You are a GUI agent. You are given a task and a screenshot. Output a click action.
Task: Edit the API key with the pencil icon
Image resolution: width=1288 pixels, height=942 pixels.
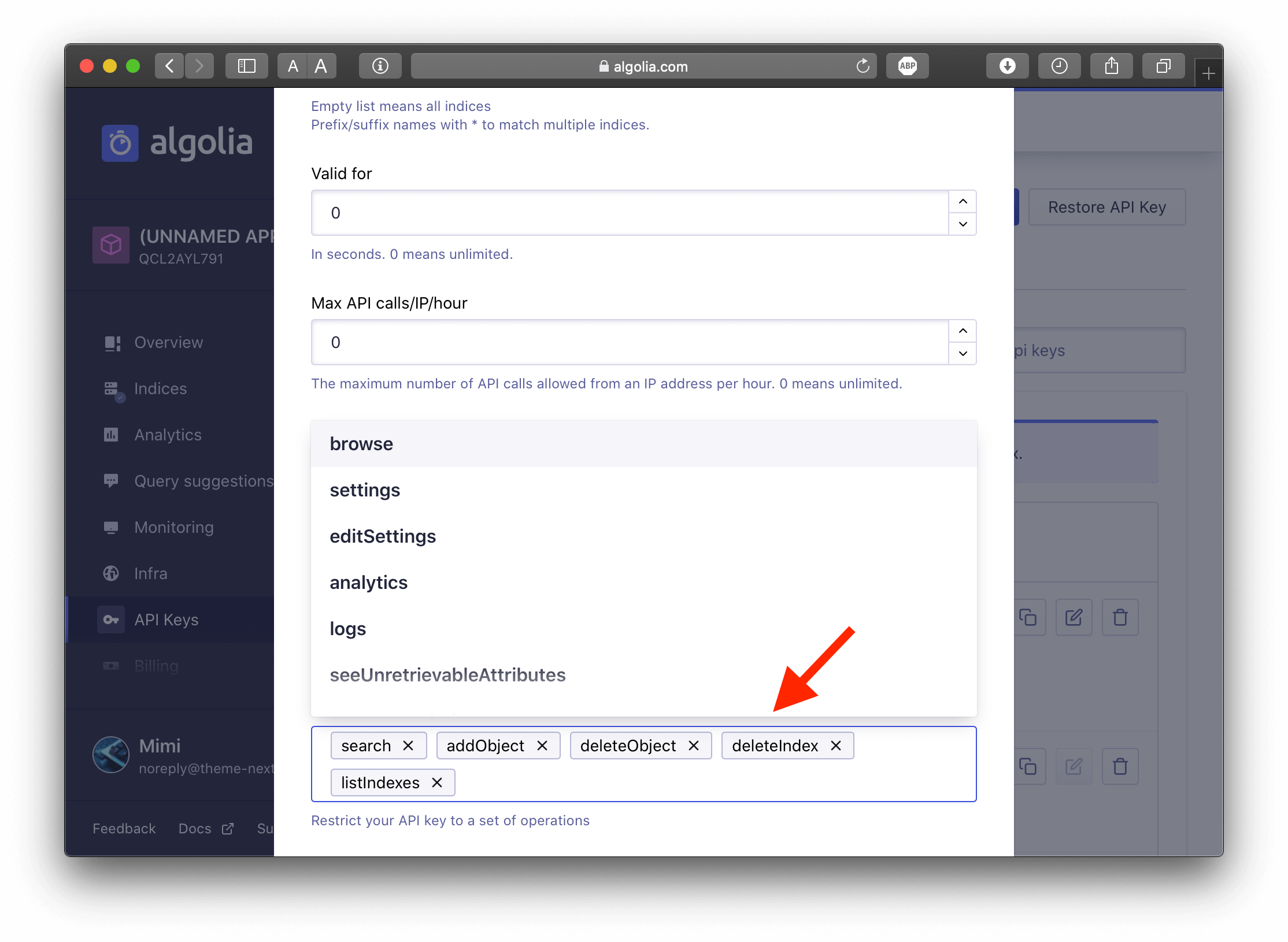pos(1074,617)
